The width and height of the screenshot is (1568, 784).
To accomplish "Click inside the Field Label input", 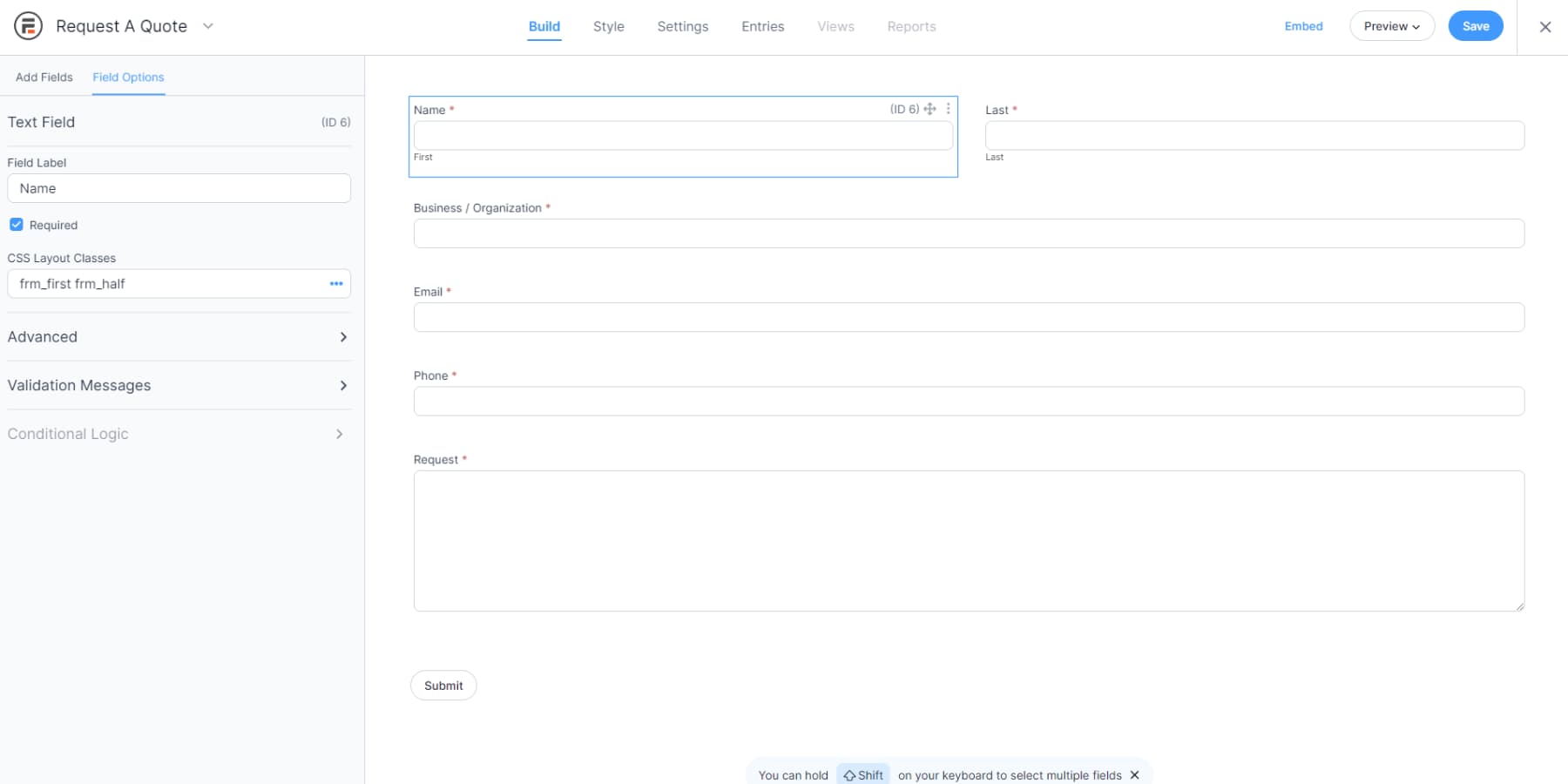I will [179, 188].
